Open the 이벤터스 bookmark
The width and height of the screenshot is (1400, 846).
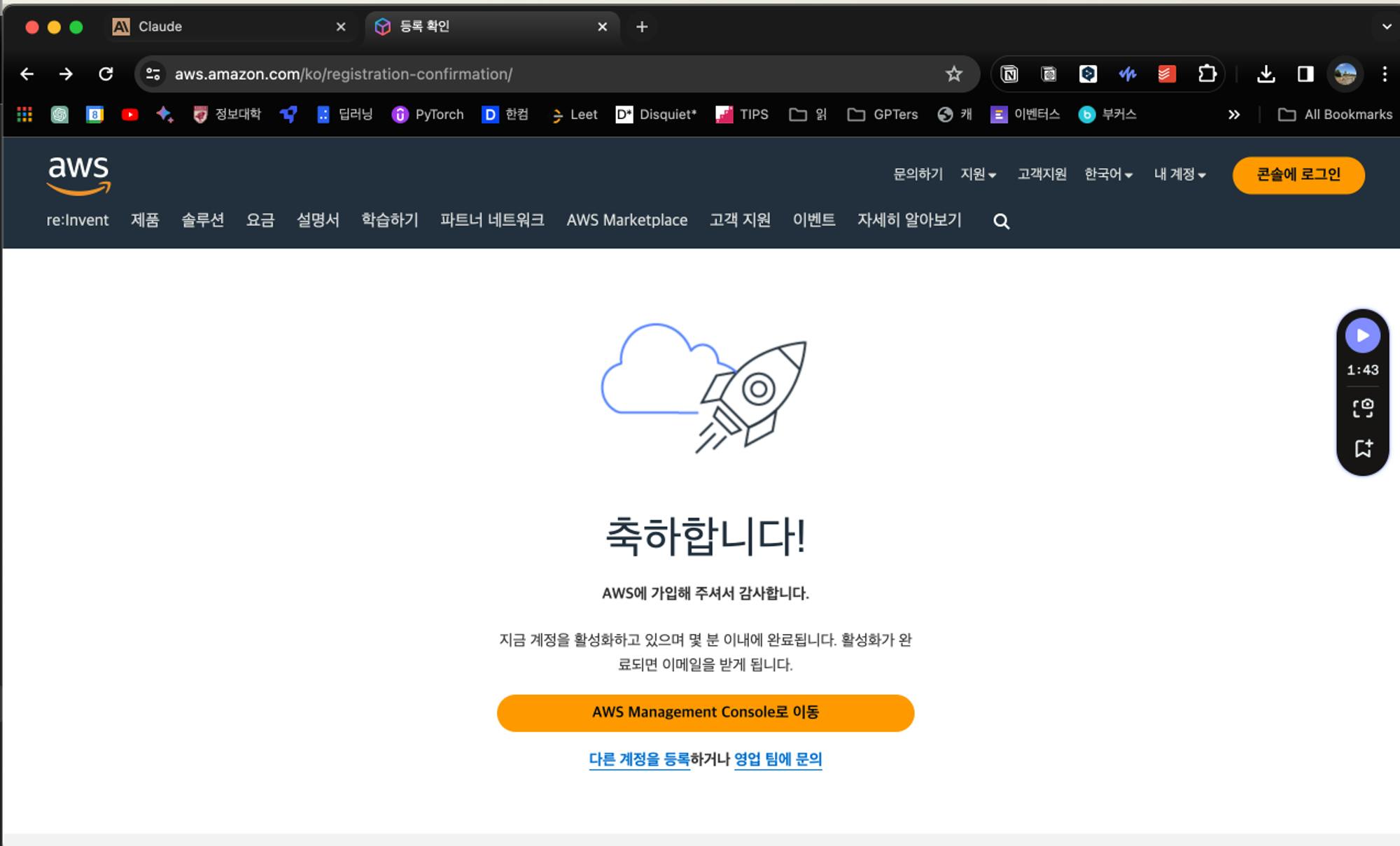click(1025, 114)
